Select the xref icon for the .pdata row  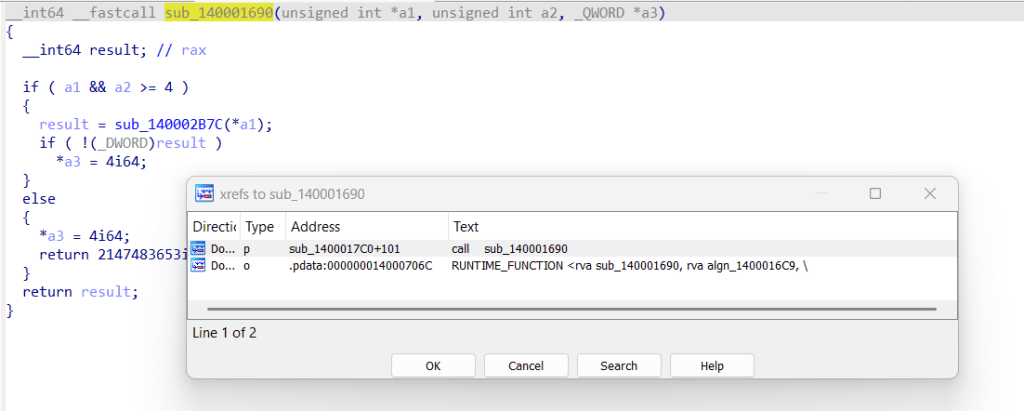pos(198,265)
